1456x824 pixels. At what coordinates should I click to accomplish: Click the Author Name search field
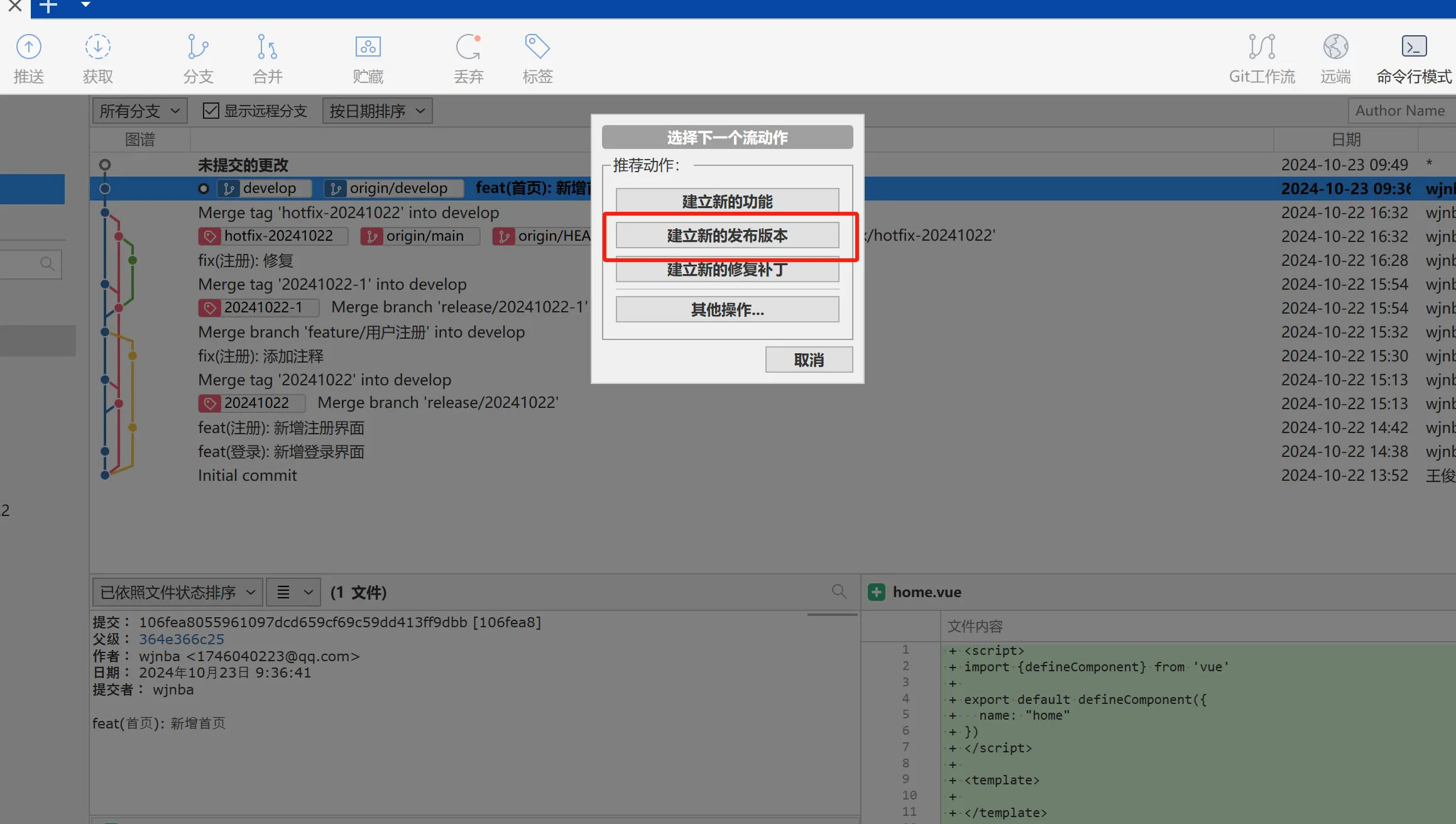(x=1401, y=111)
